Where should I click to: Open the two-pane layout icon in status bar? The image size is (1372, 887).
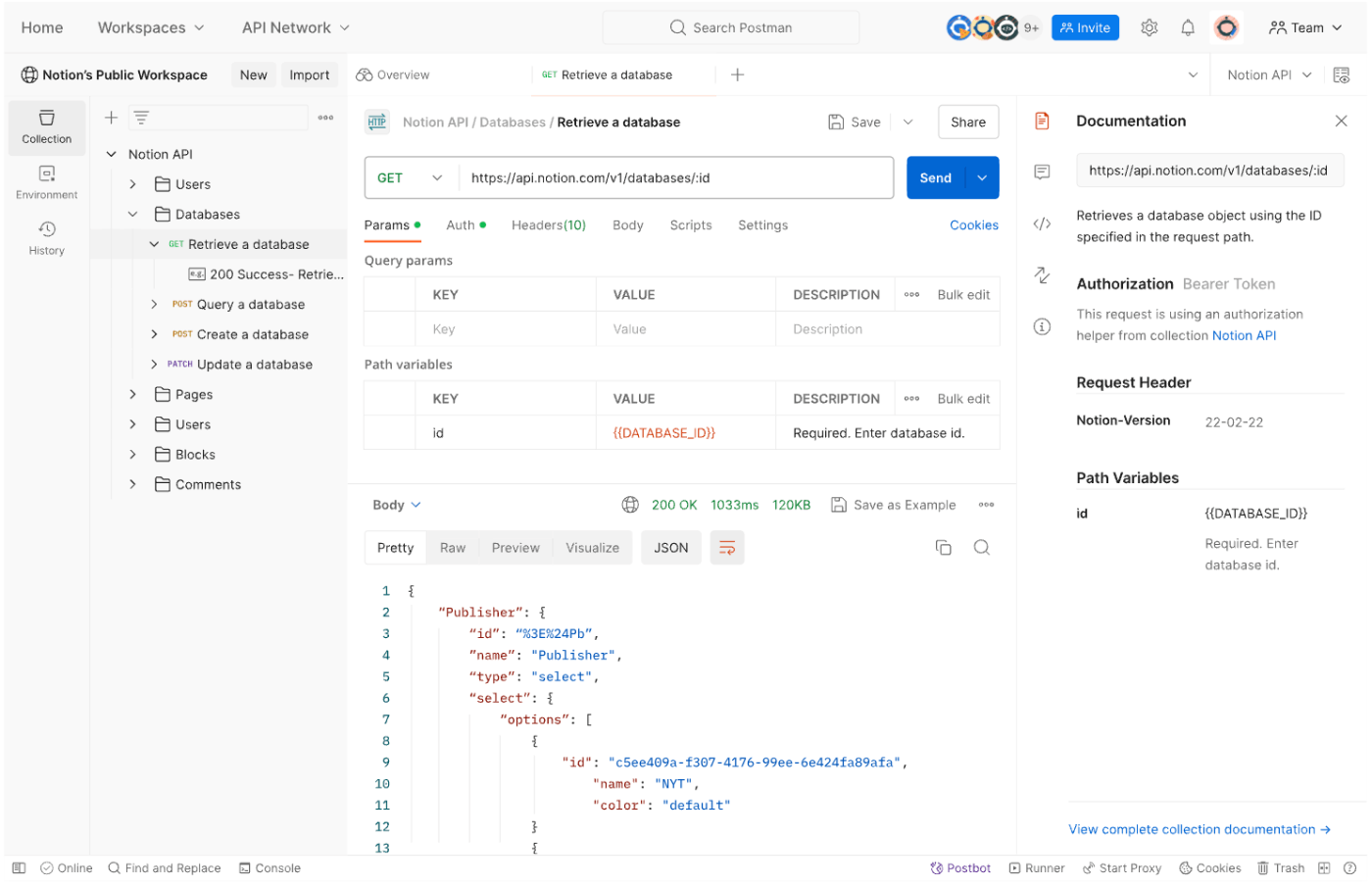[1324, 868]
